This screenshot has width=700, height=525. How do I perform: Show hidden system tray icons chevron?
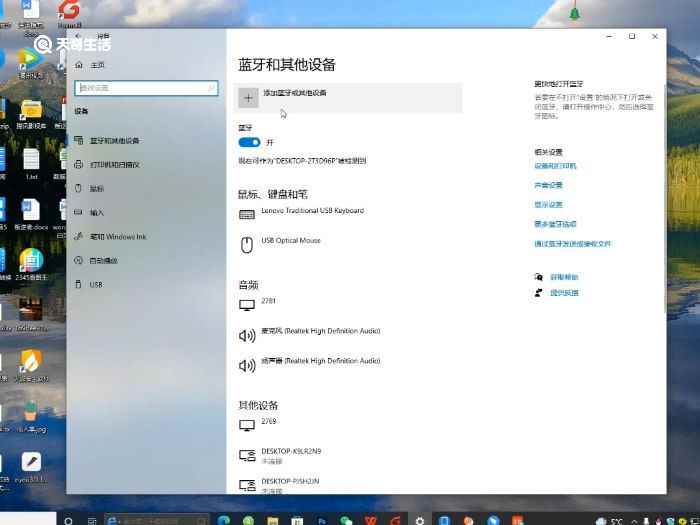click(634, 521)
